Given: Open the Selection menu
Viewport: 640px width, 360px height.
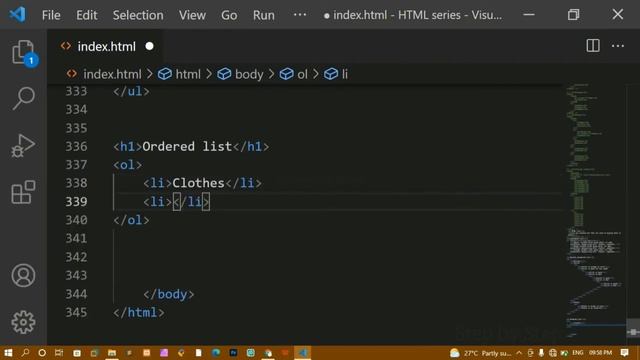Looking at the screenshot, I should (138, 15).
